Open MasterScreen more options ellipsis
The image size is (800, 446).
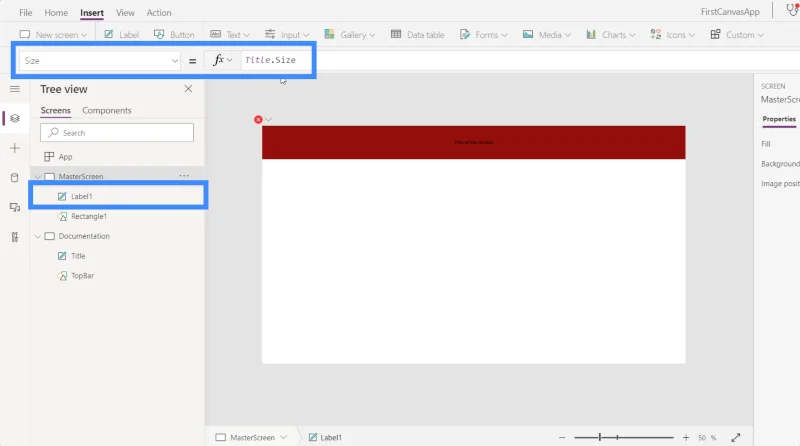[184, 176]
